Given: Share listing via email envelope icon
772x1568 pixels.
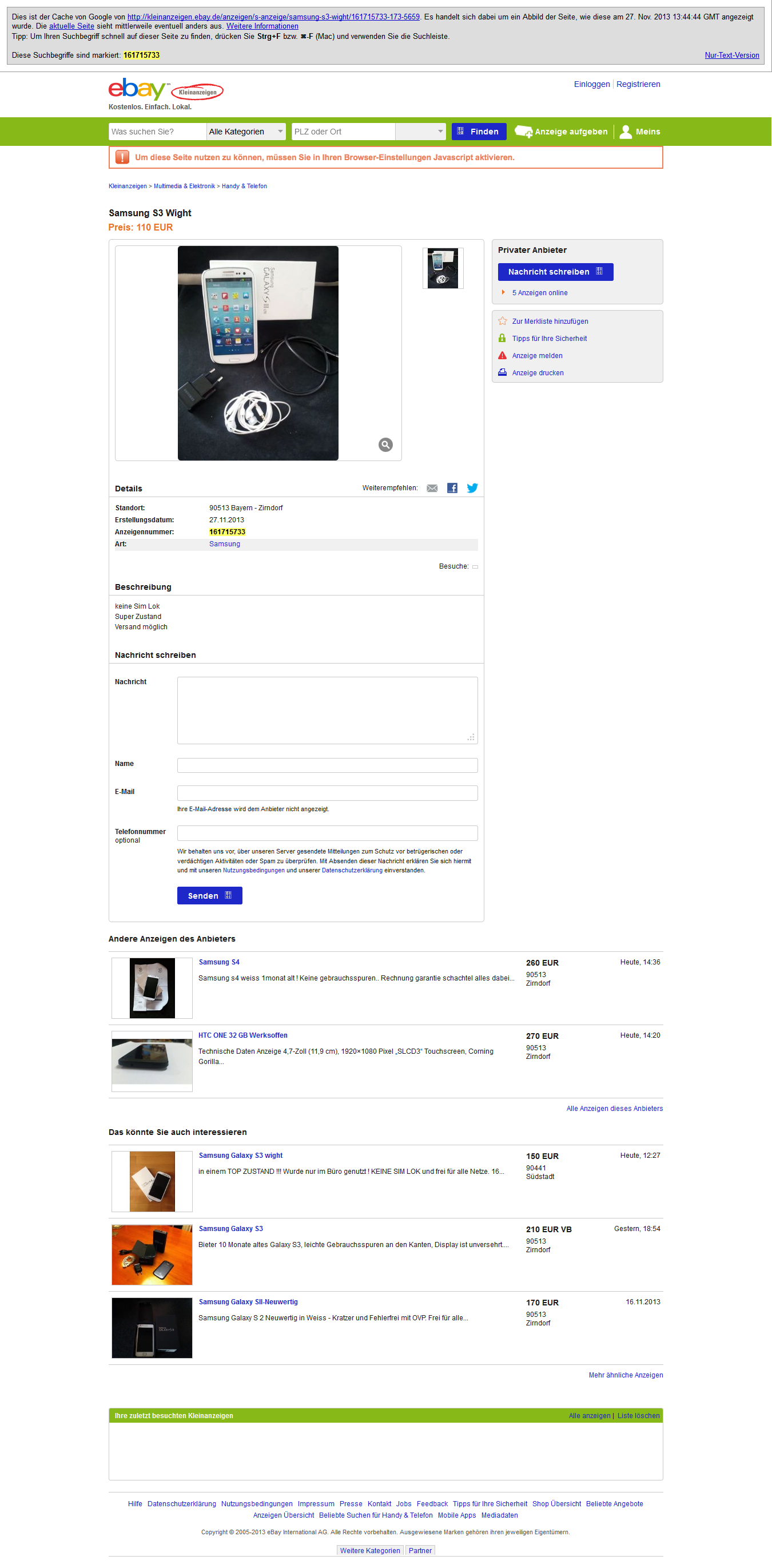Looking at the screenshot, I should (432, 488).
